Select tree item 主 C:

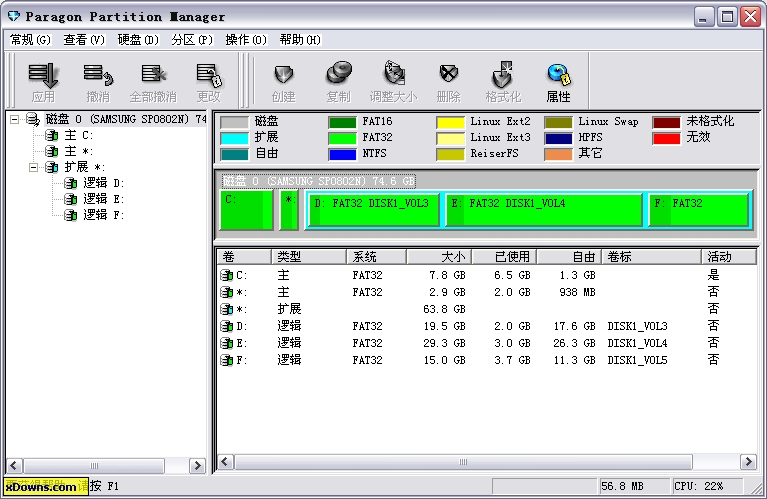tap(78, 135)
